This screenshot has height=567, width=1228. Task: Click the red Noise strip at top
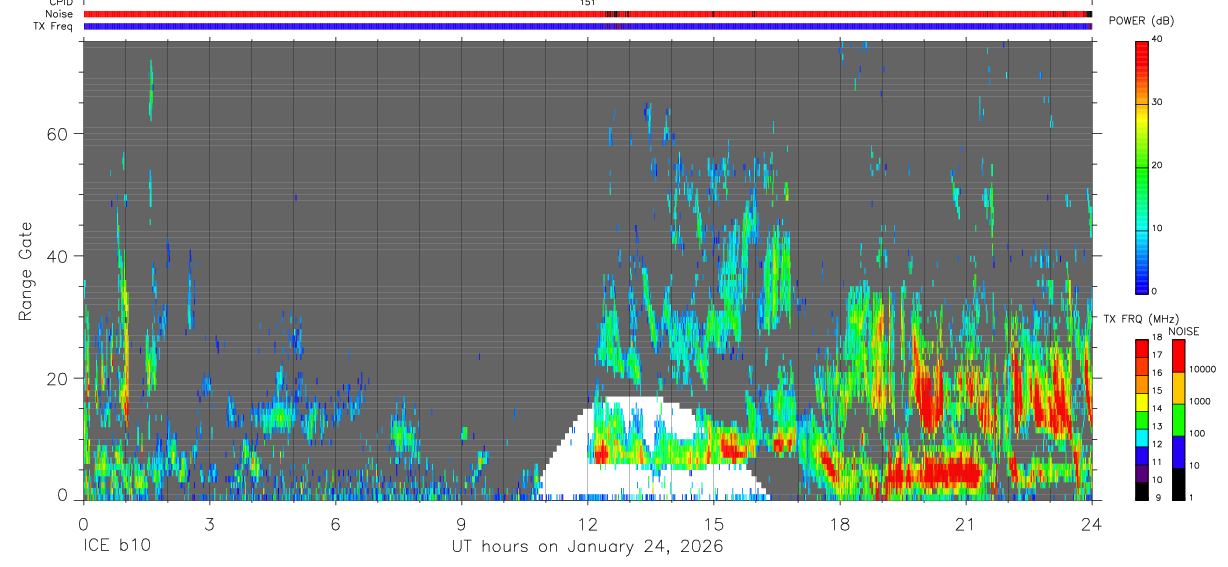(587, 14)
